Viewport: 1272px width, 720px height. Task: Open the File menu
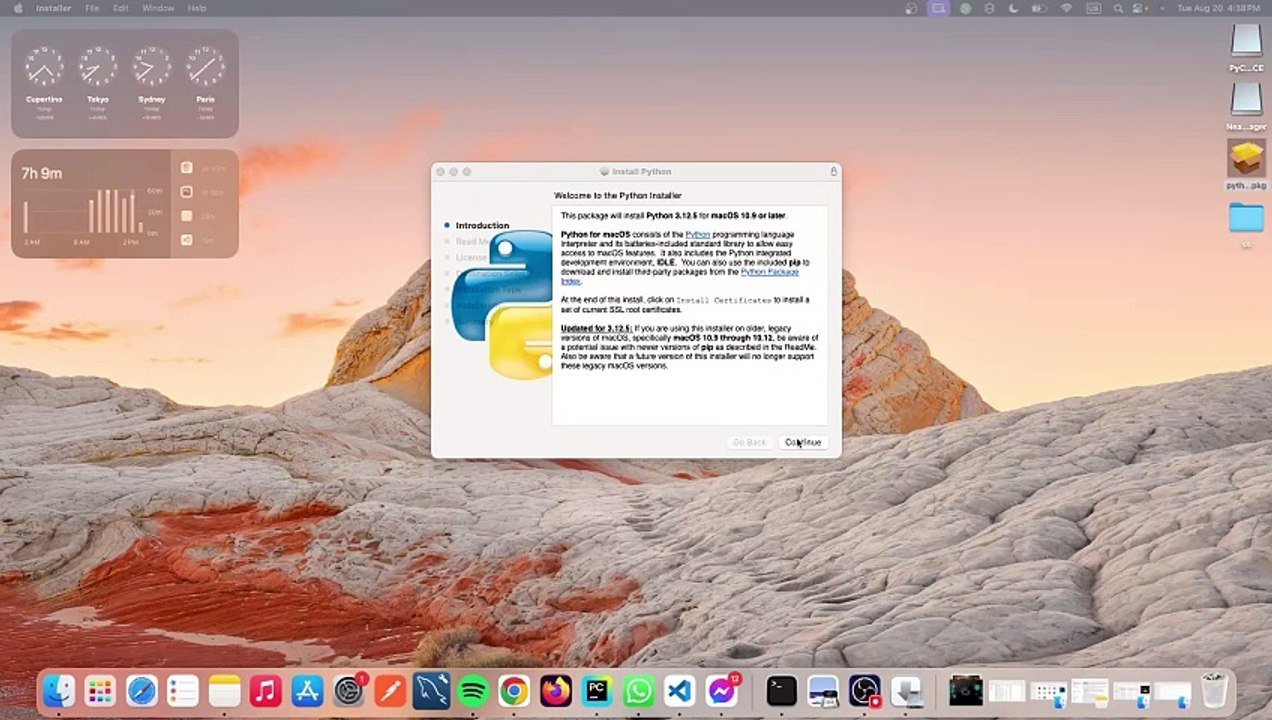92,8
